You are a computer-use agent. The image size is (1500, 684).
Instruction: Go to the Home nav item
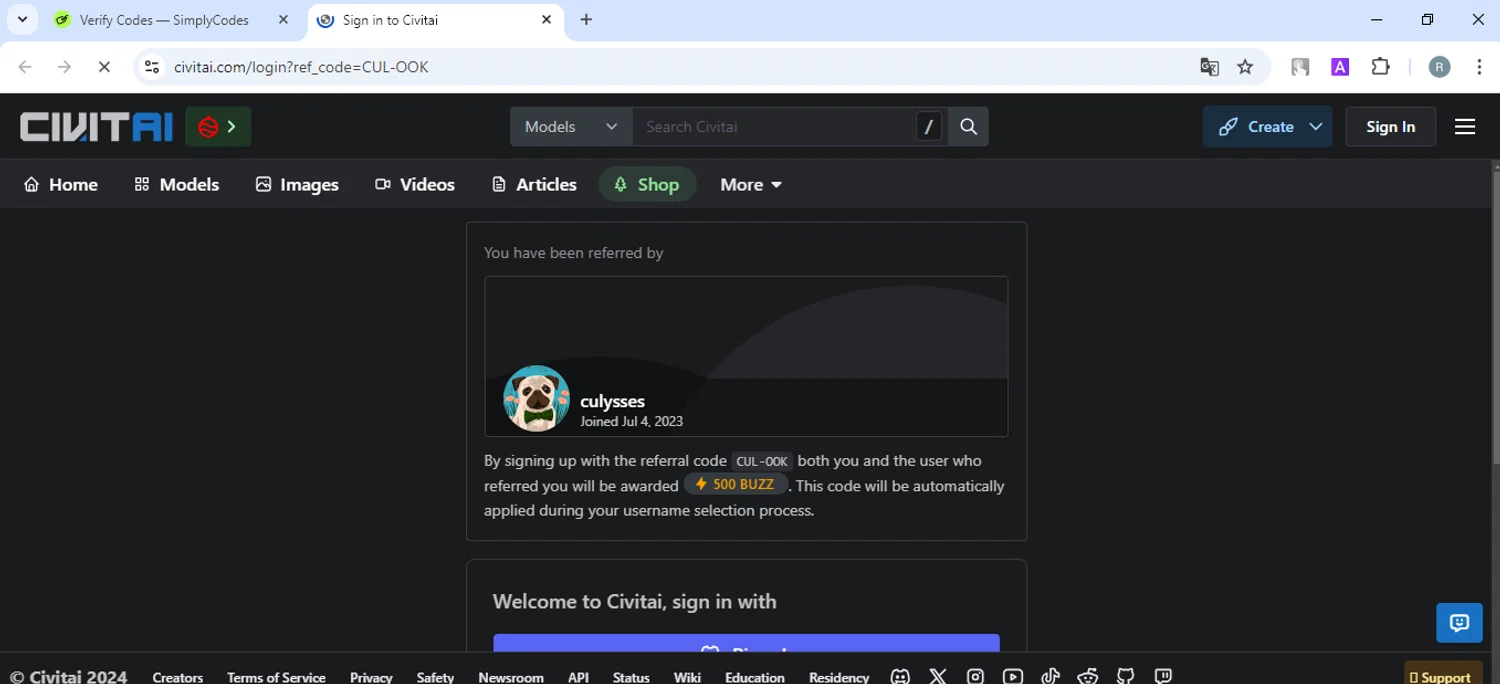tap(61, 185)
